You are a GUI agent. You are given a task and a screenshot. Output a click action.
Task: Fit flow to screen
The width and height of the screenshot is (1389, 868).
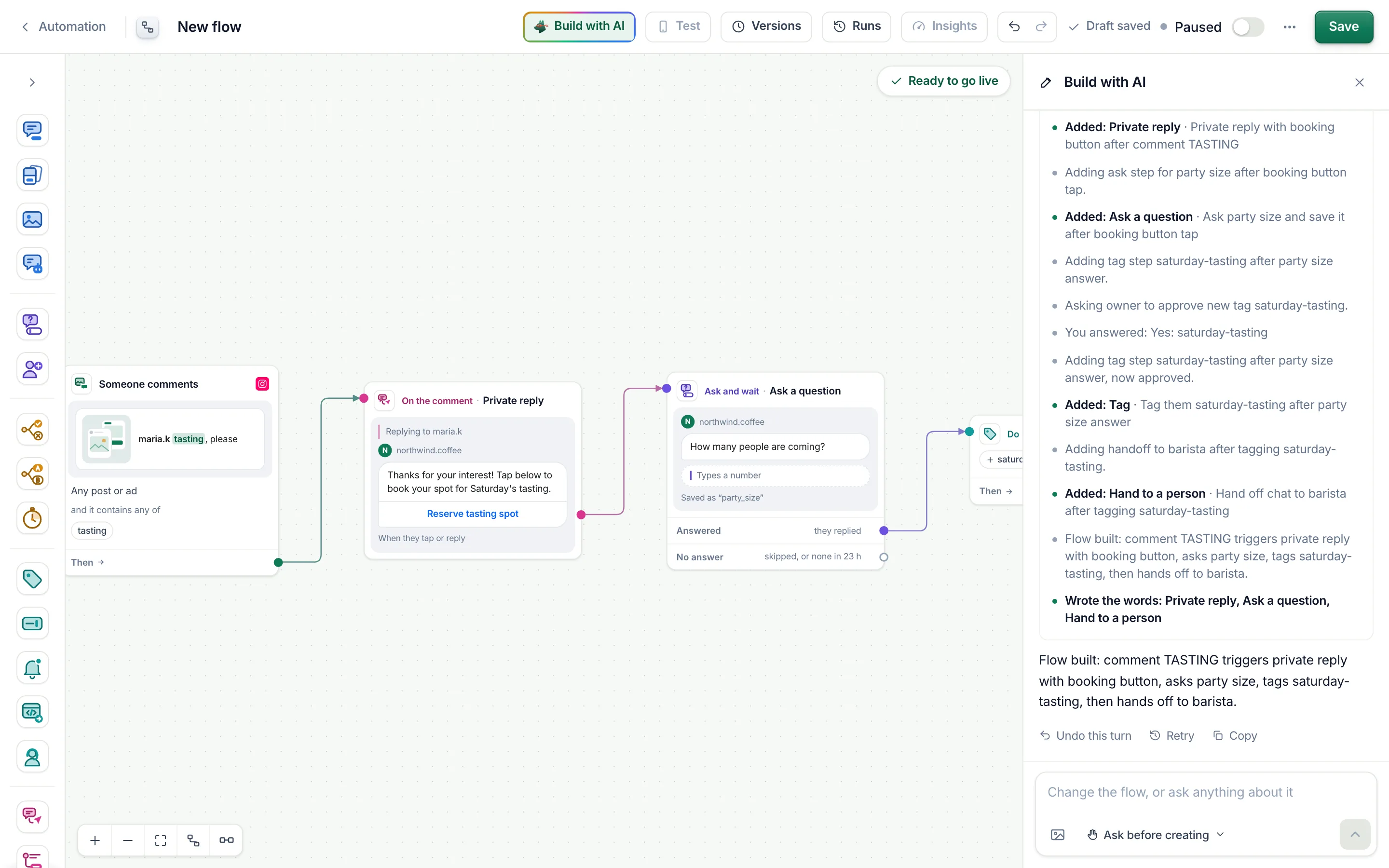tap(161, 840)
